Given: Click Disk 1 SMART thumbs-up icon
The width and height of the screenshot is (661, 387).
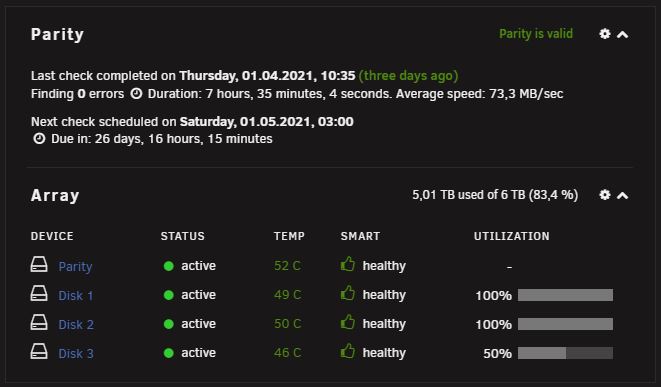Looking at the screenshot, I should (x=348, y=293).
